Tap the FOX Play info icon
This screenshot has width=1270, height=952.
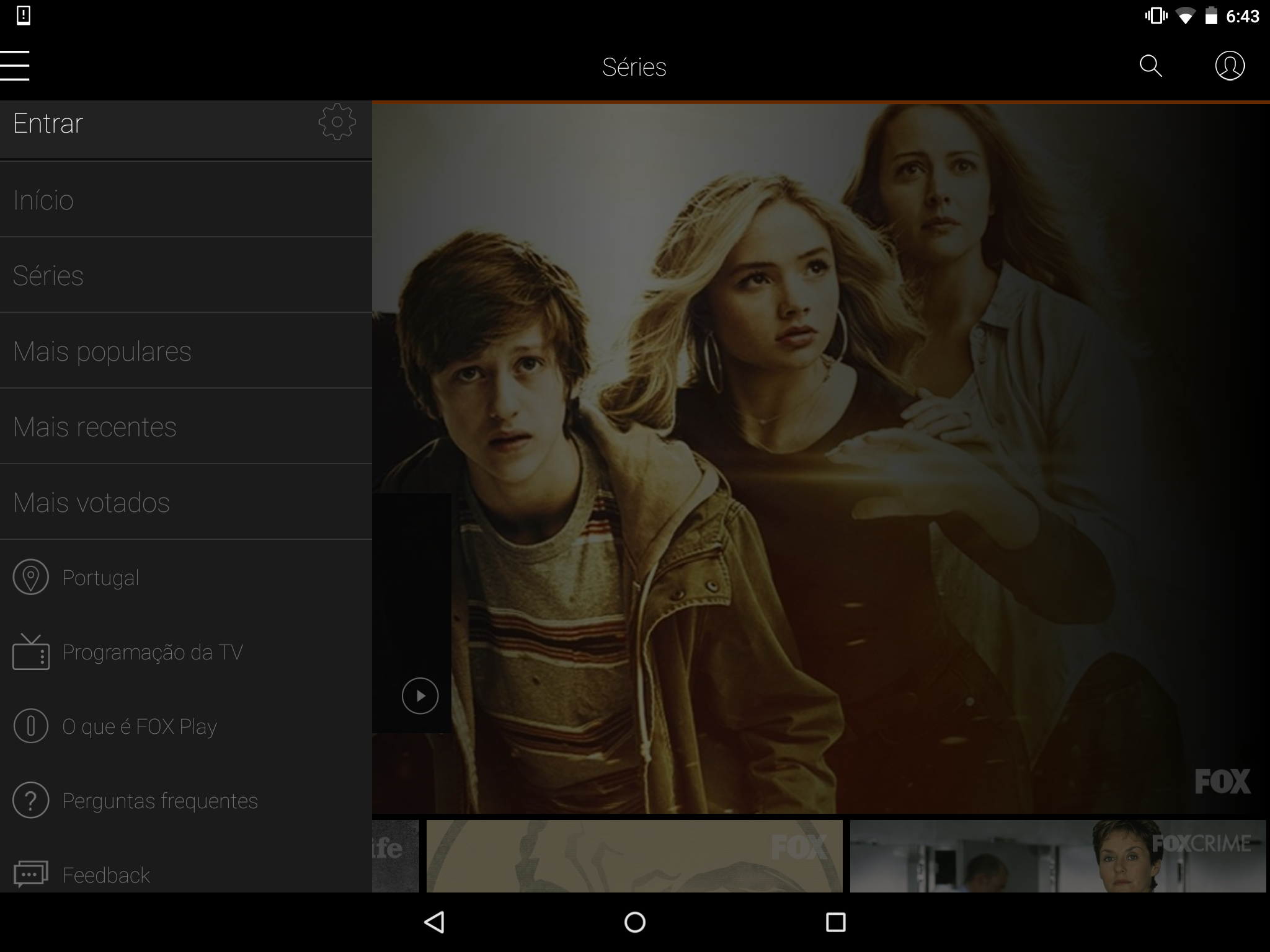(x=30, y=726)
